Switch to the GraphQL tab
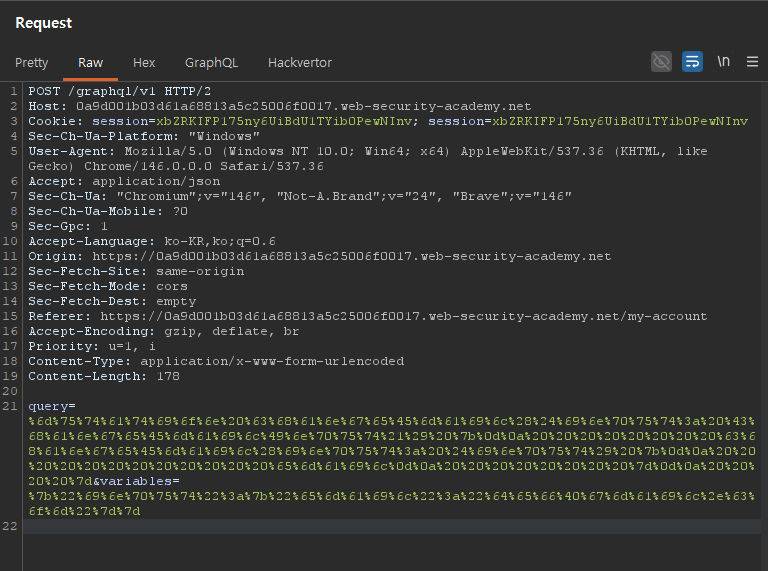Screen dimensions: 768x571 211,63
